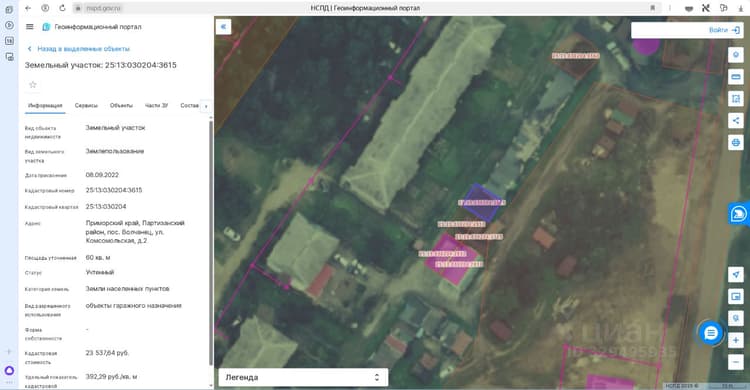Print the map with printer icon
The width and height of the screenshot is (750, 390).
736,143
